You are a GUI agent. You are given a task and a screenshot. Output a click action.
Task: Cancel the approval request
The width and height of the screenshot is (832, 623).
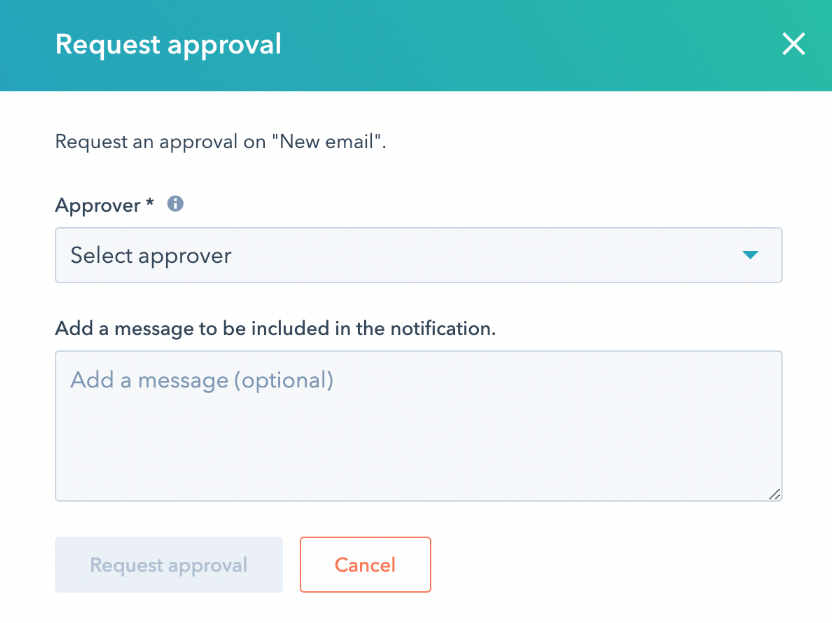(365, 565)
